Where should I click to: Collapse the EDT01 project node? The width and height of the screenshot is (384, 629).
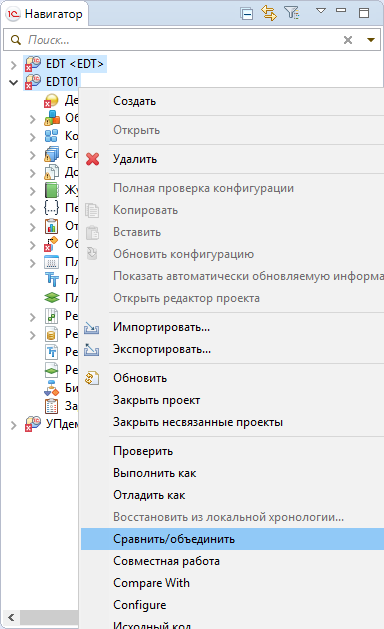point(14,83)
